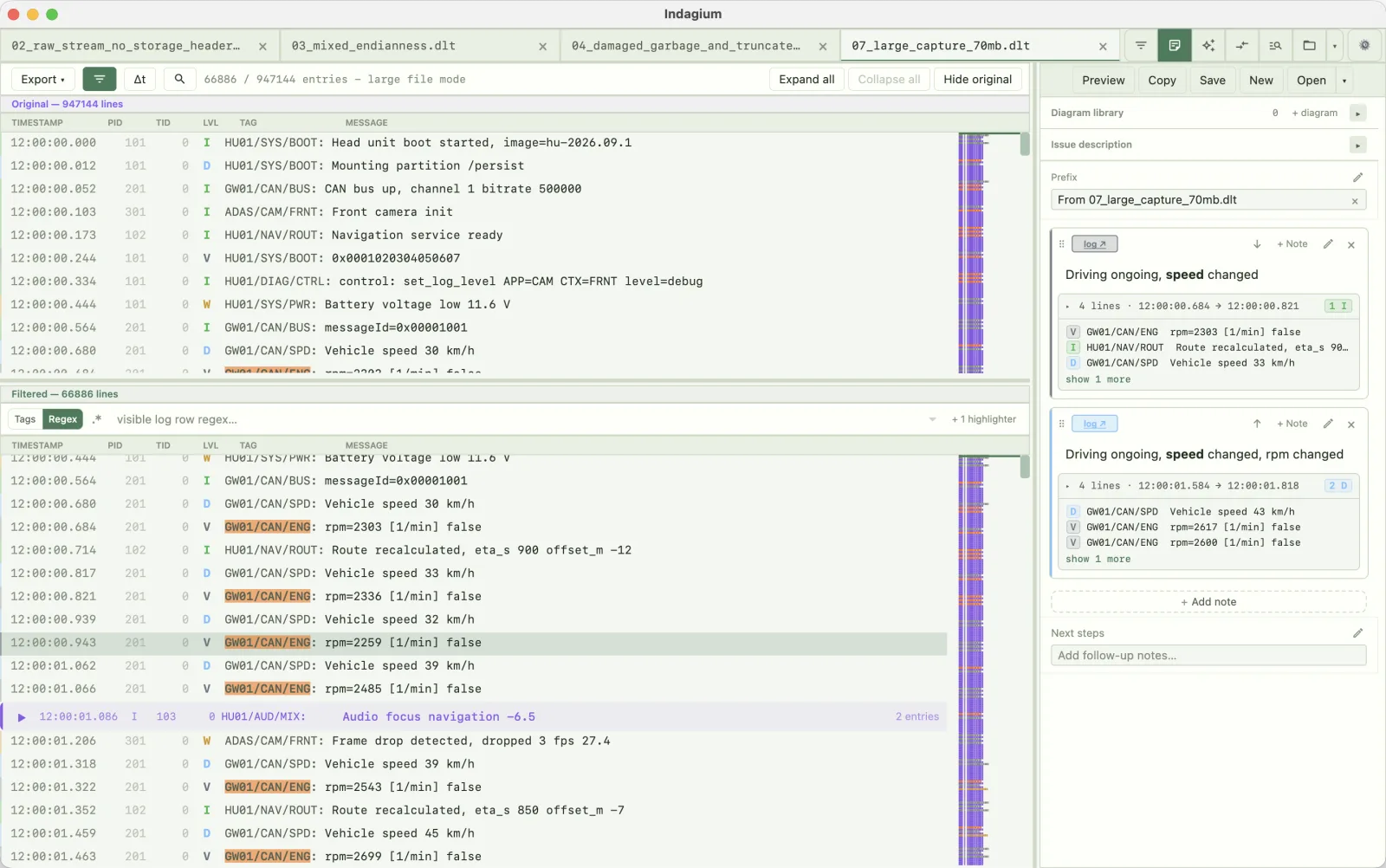Collapse the 4 lines 12:00:01.584 block
The width and height of the screenshot is (1386, 868).
1067,486
